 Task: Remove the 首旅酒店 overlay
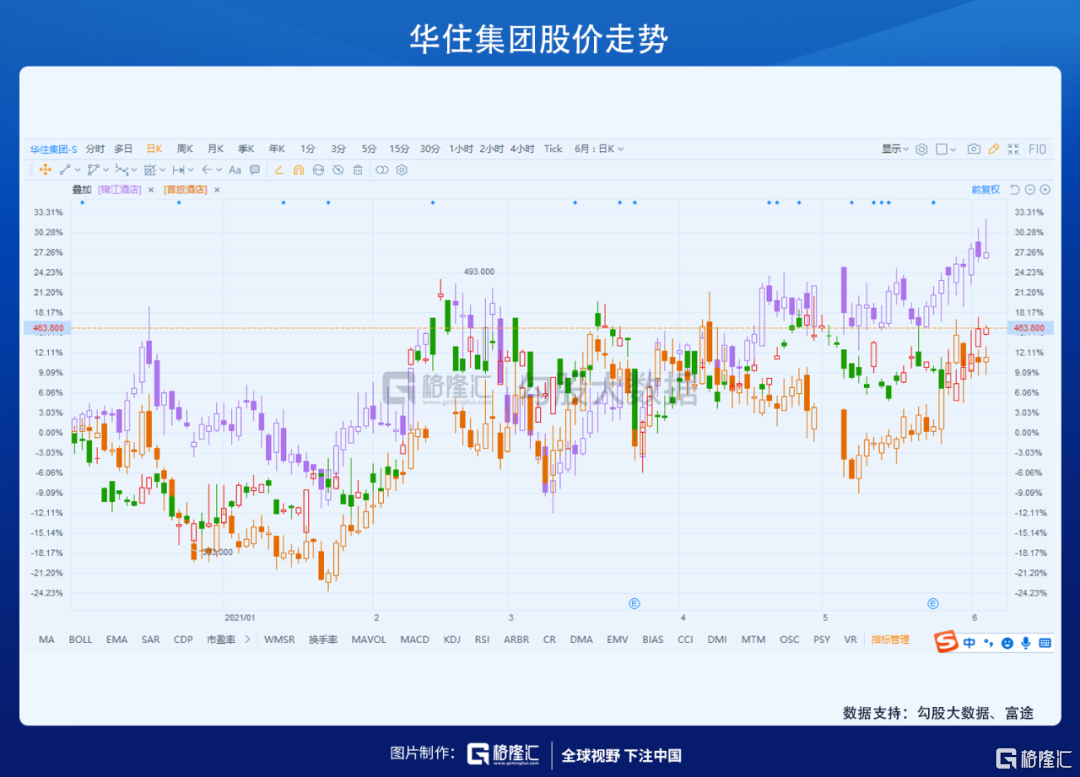[217, 189]
